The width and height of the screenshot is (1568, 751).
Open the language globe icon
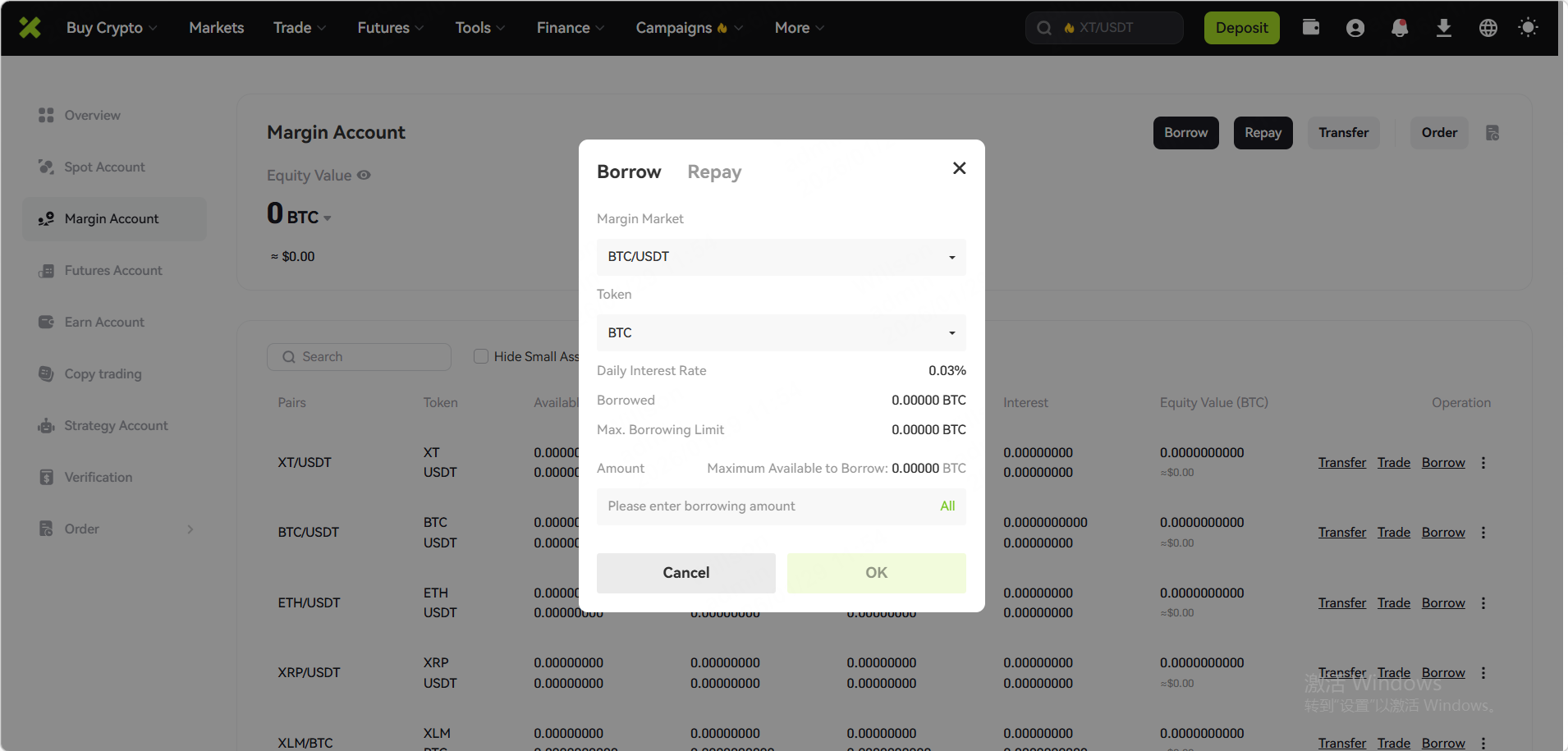tap(1488, 28)
